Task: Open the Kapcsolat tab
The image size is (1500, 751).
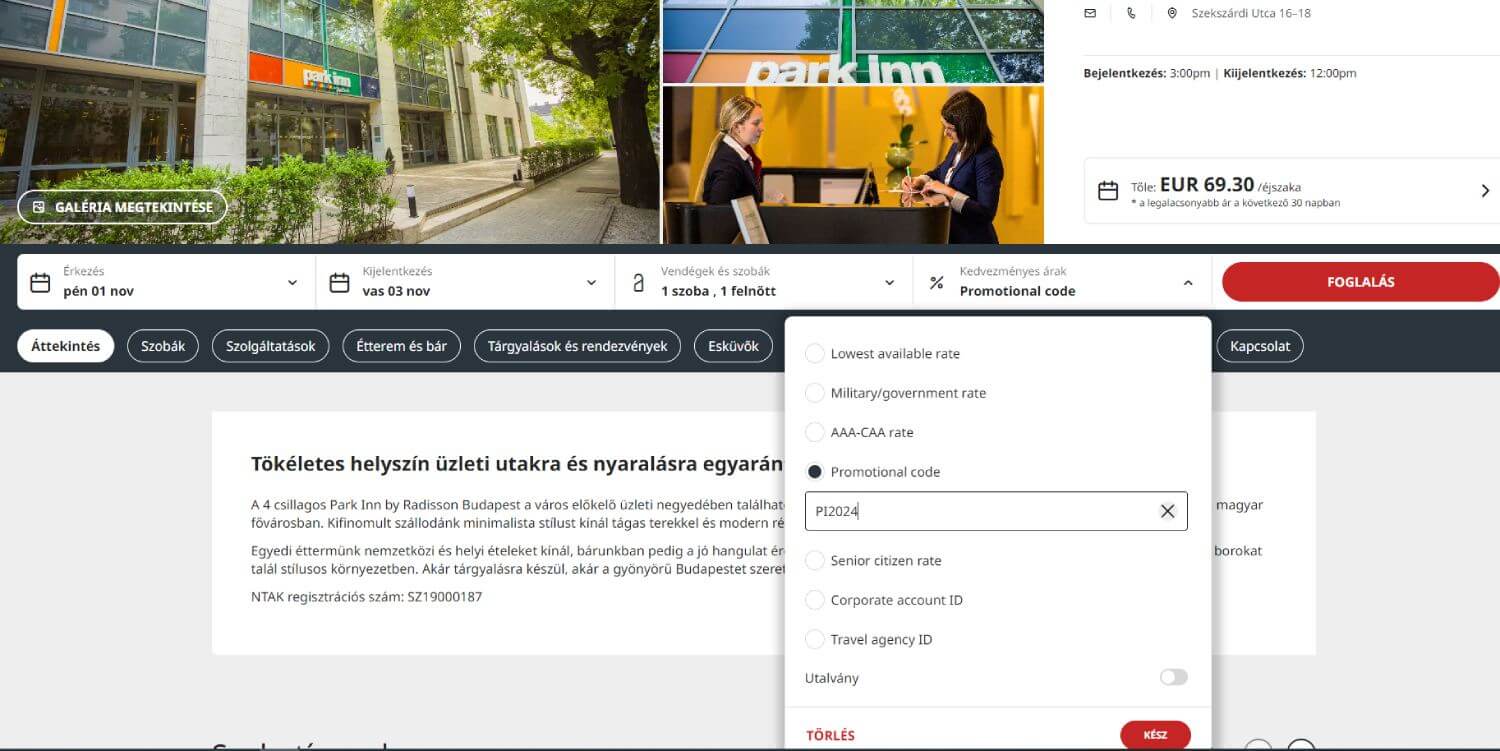Action: click(x=1260, y=346)
